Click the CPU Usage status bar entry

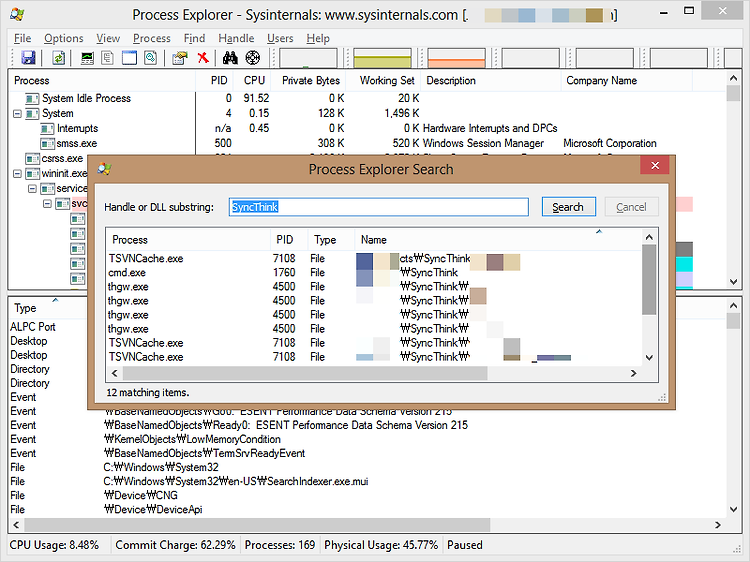click(54, 545)
